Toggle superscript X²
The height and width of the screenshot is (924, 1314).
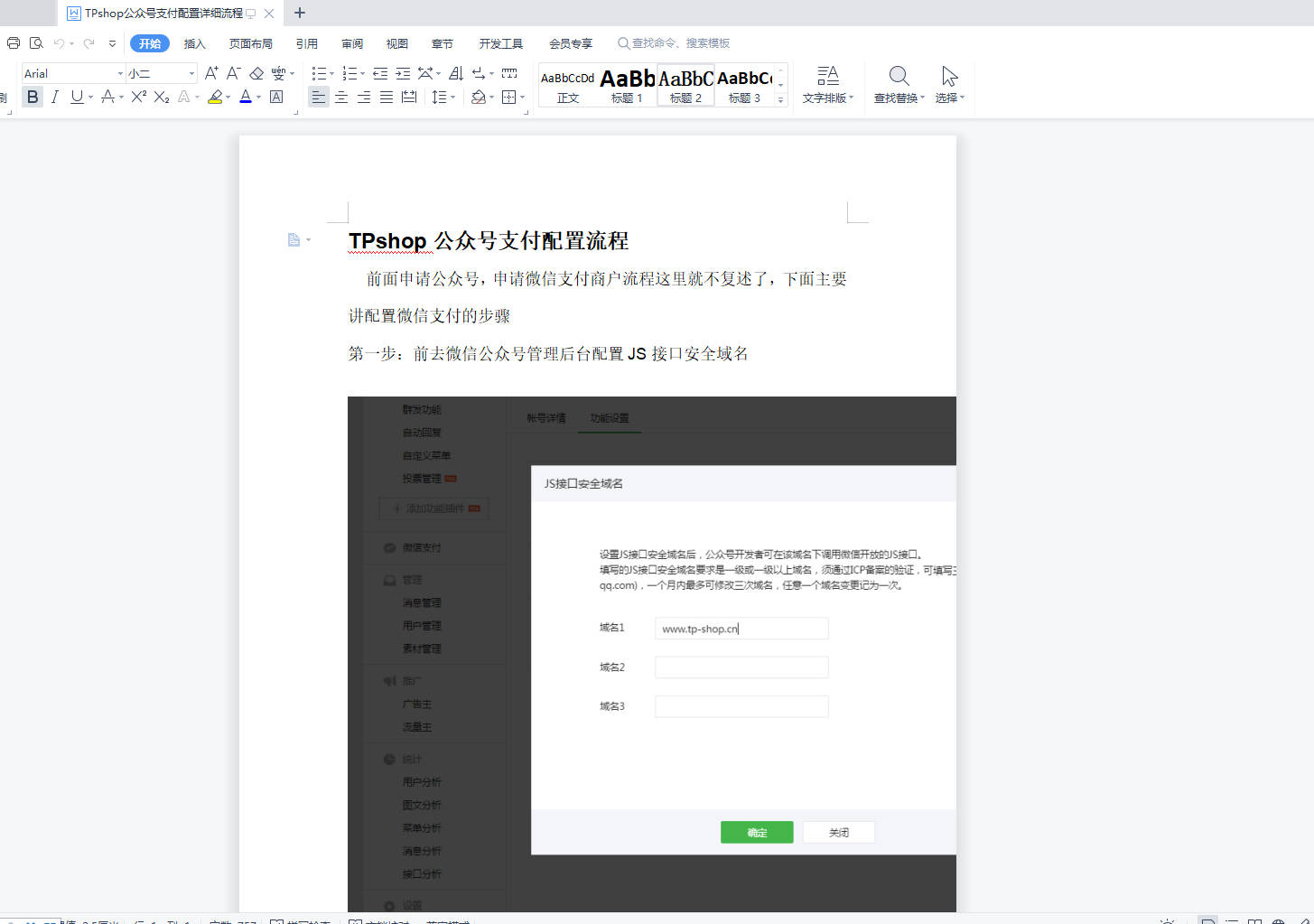point(138,97)
